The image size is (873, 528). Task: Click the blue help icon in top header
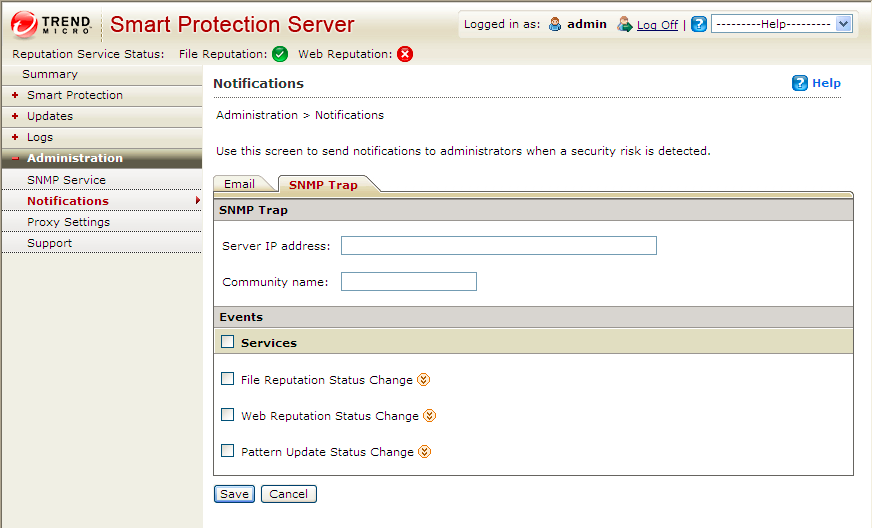point(699,24)
